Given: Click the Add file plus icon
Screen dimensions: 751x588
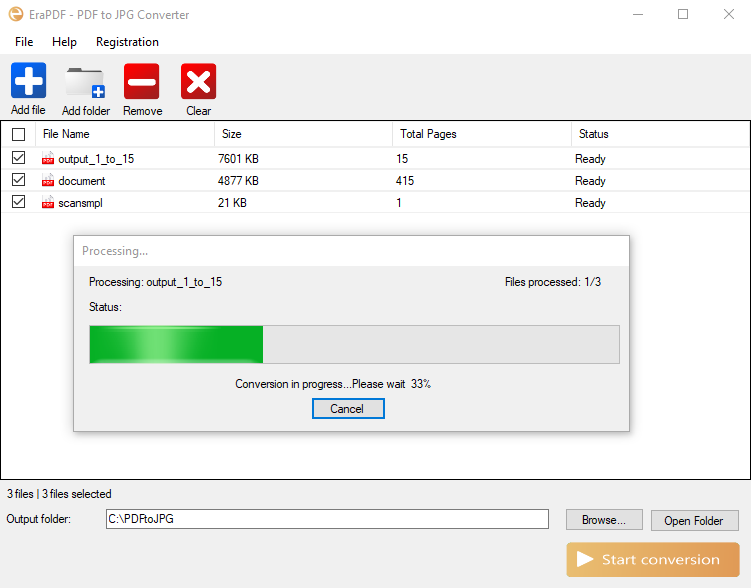Looking at the screenshot, I should (29, 80).
